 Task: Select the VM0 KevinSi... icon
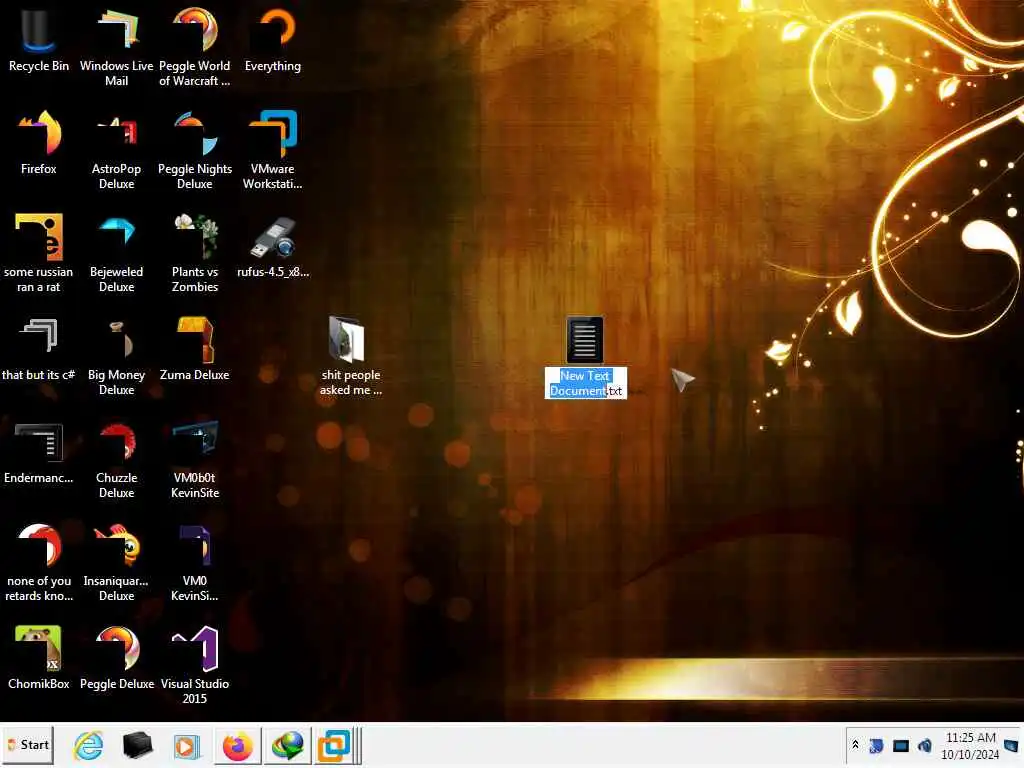click(x=195, y=562)
